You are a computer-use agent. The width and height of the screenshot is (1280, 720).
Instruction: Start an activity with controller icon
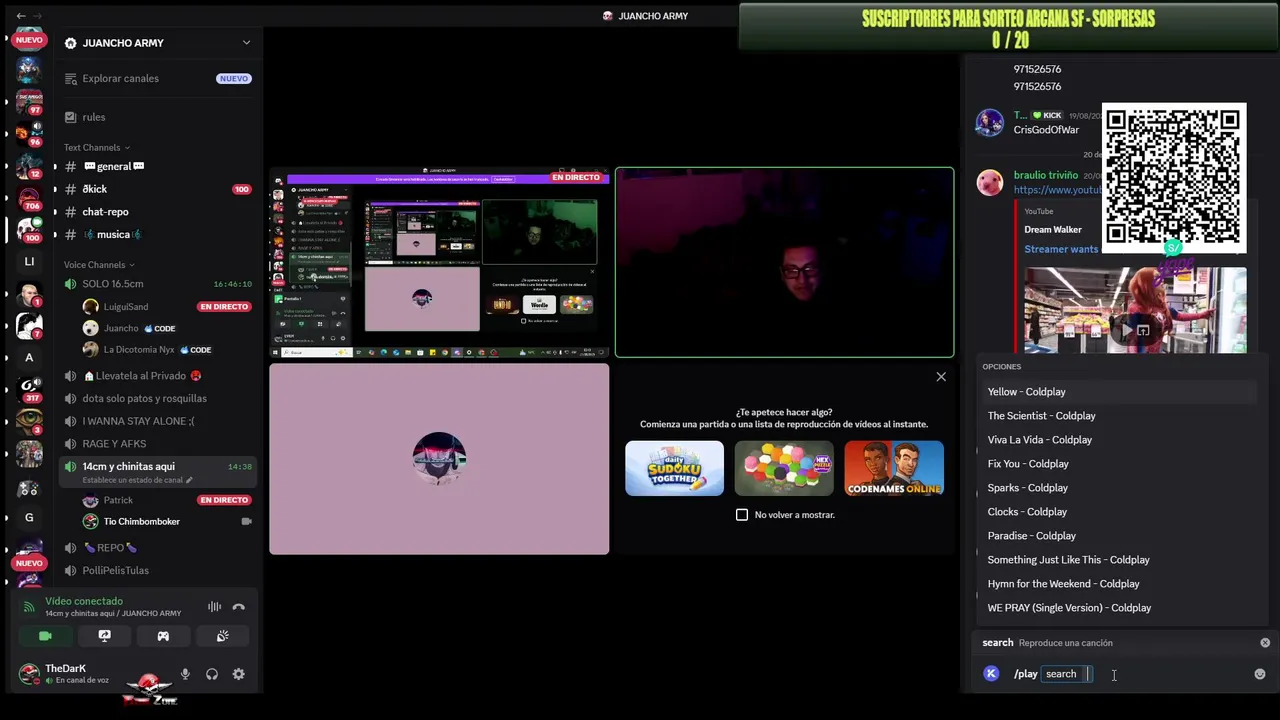163,636
